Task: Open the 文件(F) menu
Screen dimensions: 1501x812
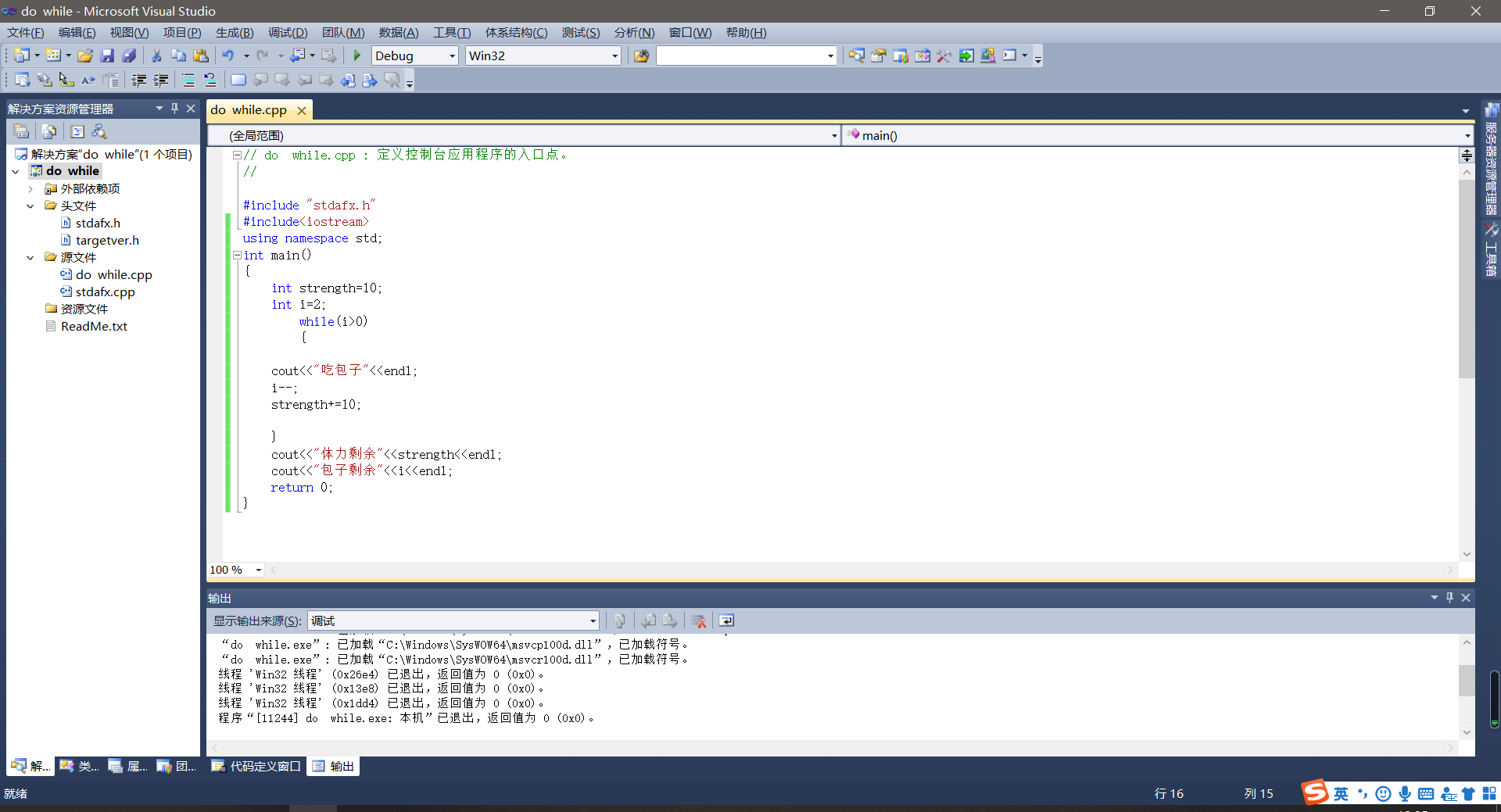Action: [x=26, y=32]
